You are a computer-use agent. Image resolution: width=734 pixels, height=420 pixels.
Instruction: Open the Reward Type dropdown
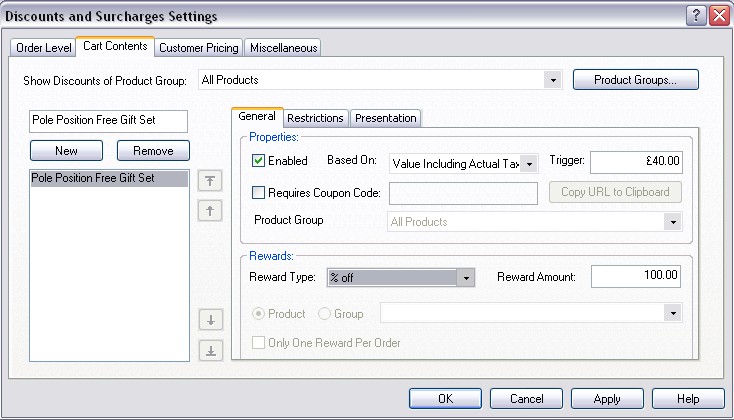[464, 278]
